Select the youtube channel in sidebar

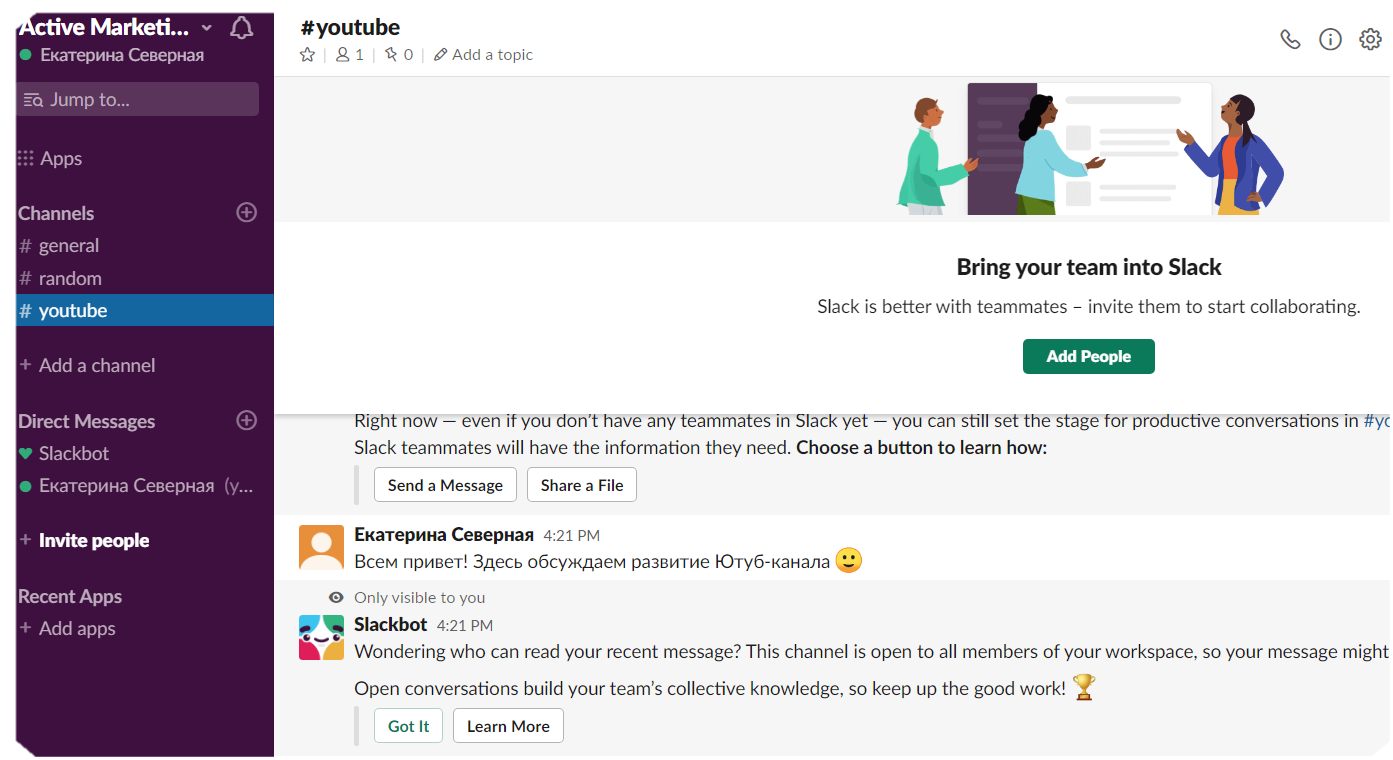pyautogui.click(x=145, y=310)
